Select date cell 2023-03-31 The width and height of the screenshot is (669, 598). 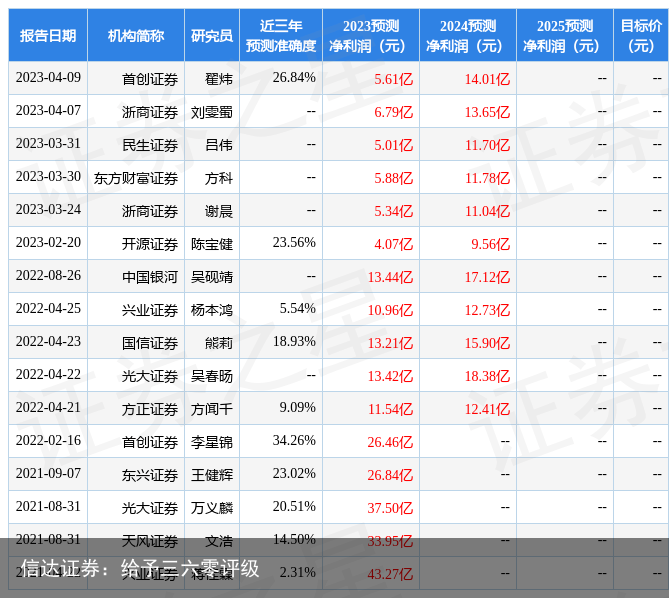pos(48,143)
